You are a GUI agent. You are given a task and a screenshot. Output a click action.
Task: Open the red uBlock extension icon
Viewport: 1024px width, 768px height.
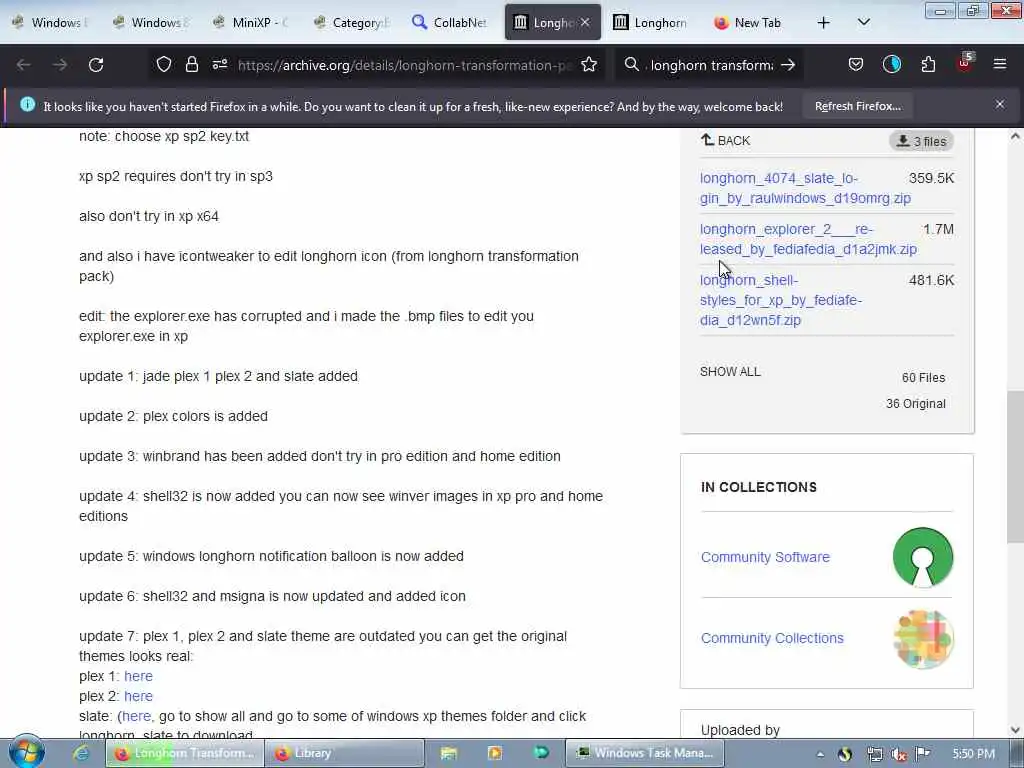click(965, 63)
